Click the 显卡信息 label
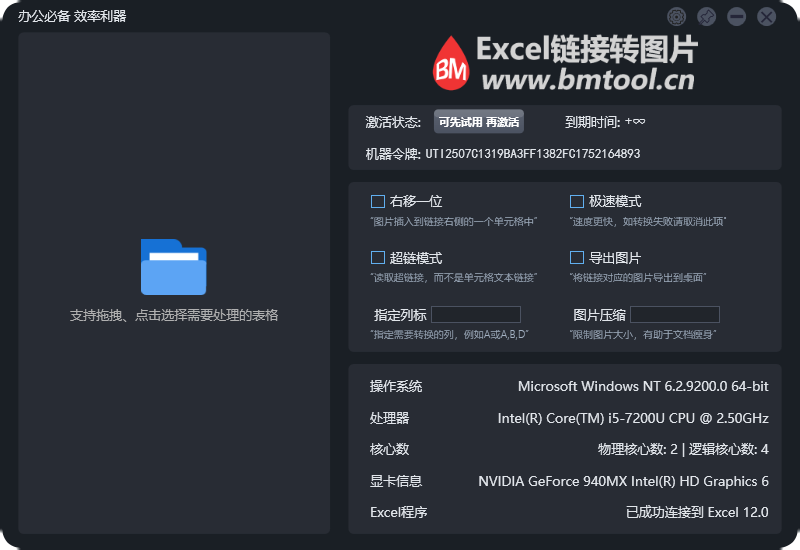Image resolution: width=800 pixels, height=550 pixels. pyautogui.click(x=396, y=481)
